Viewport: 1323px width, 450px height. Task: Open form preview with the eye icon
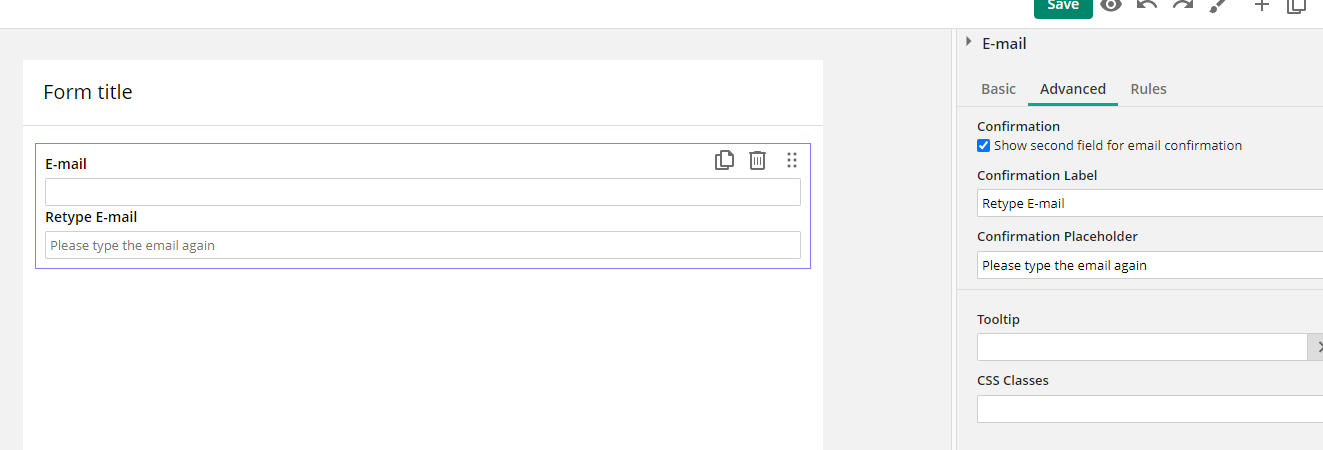[1111, 5]
